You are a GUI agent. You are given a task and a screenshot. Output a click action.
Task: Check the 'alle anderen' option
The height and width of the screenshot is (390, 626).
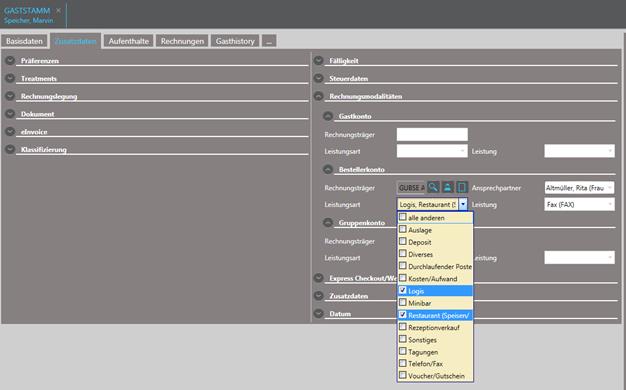[x=403, y=217]
